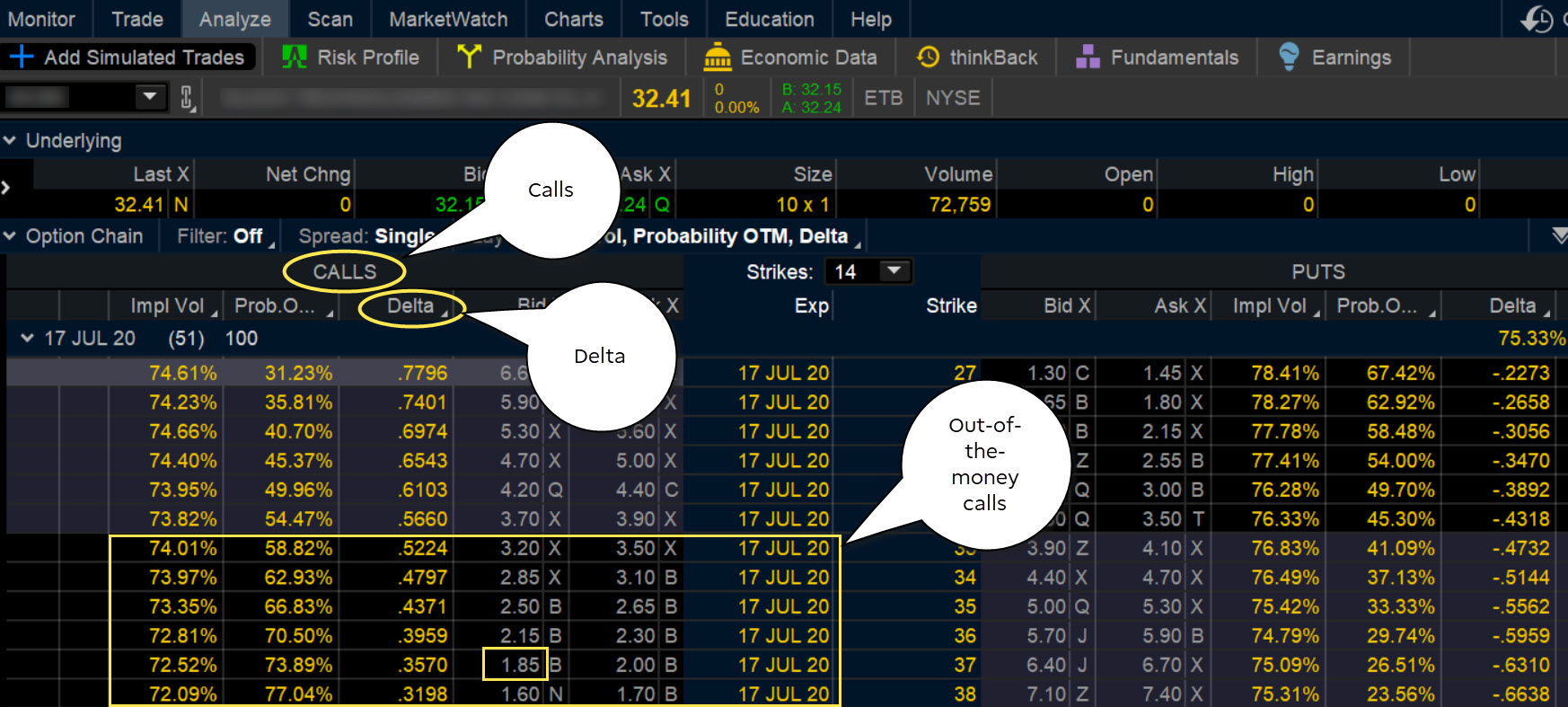Screen dimensions: 1568x707
Task: Click the call bid price 3.20
Action: tap(520, 548)
